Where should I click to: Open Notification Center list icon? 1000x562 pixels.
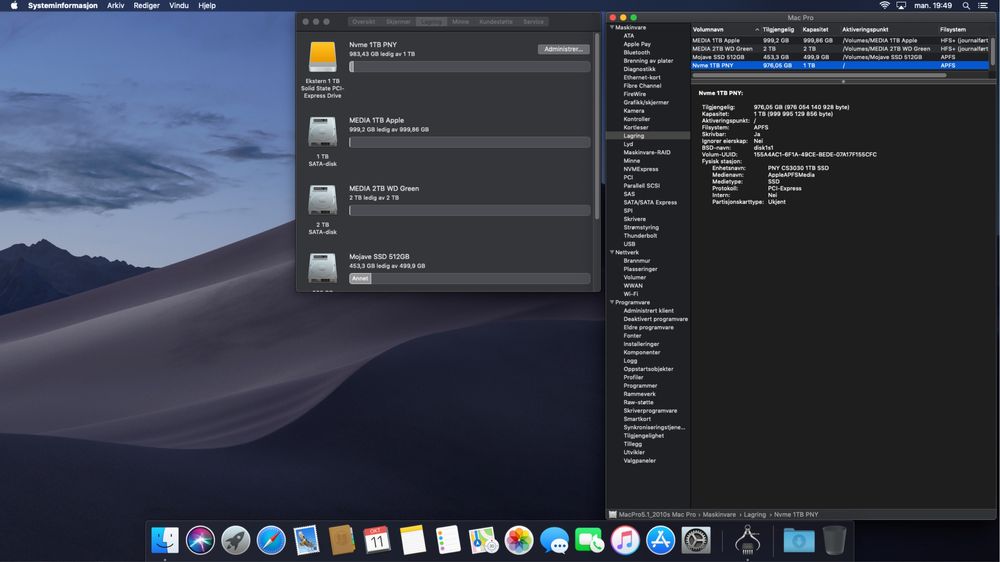[983, 5]
